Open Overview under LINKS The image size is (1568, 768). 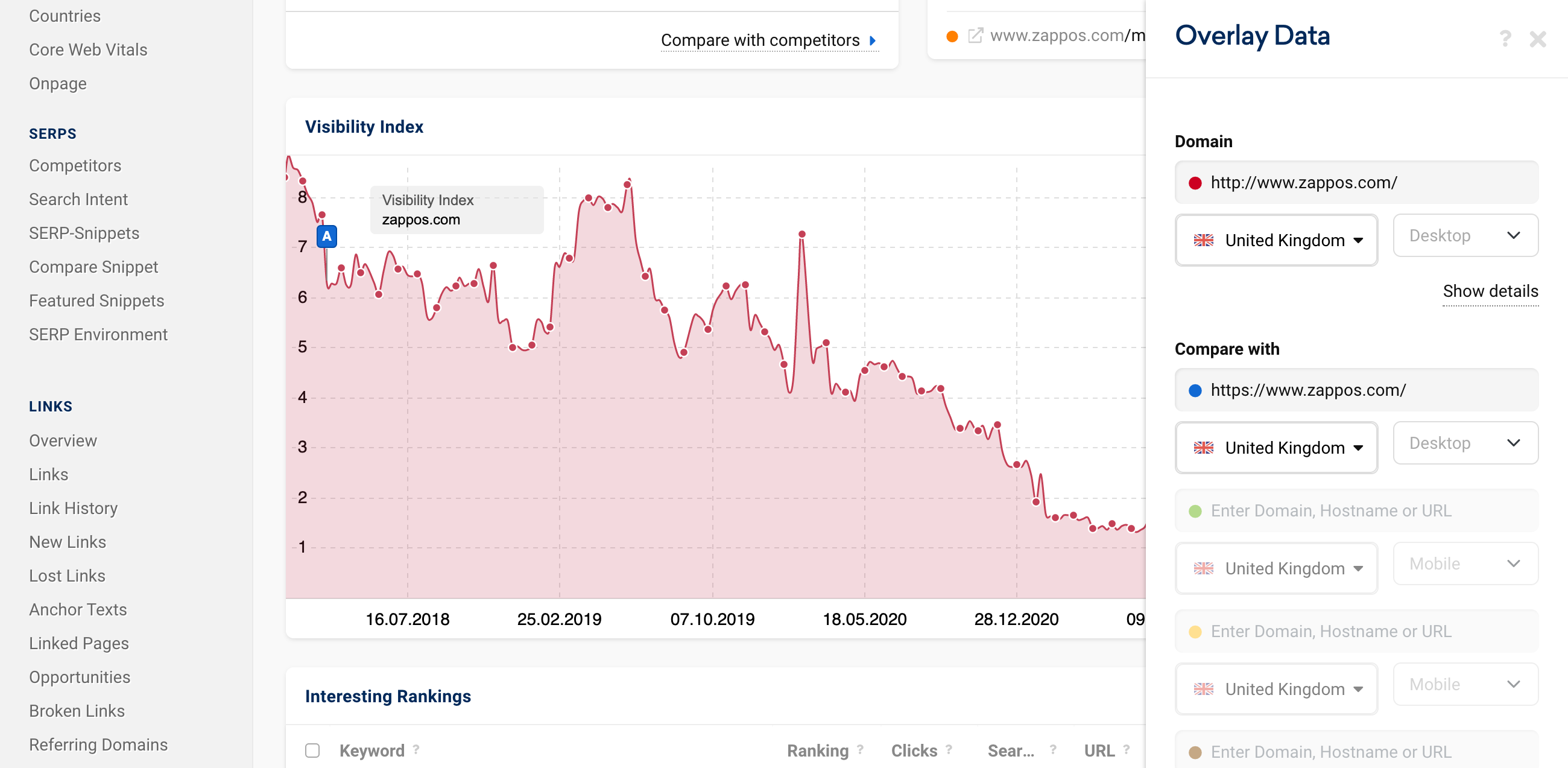[x=63, y=441]
